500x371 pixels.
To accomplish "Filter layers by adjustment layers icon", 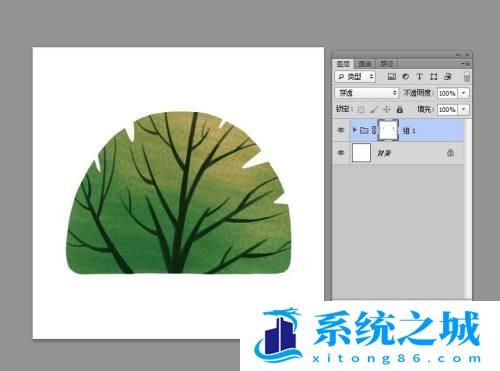I will (x=405, y=77).
